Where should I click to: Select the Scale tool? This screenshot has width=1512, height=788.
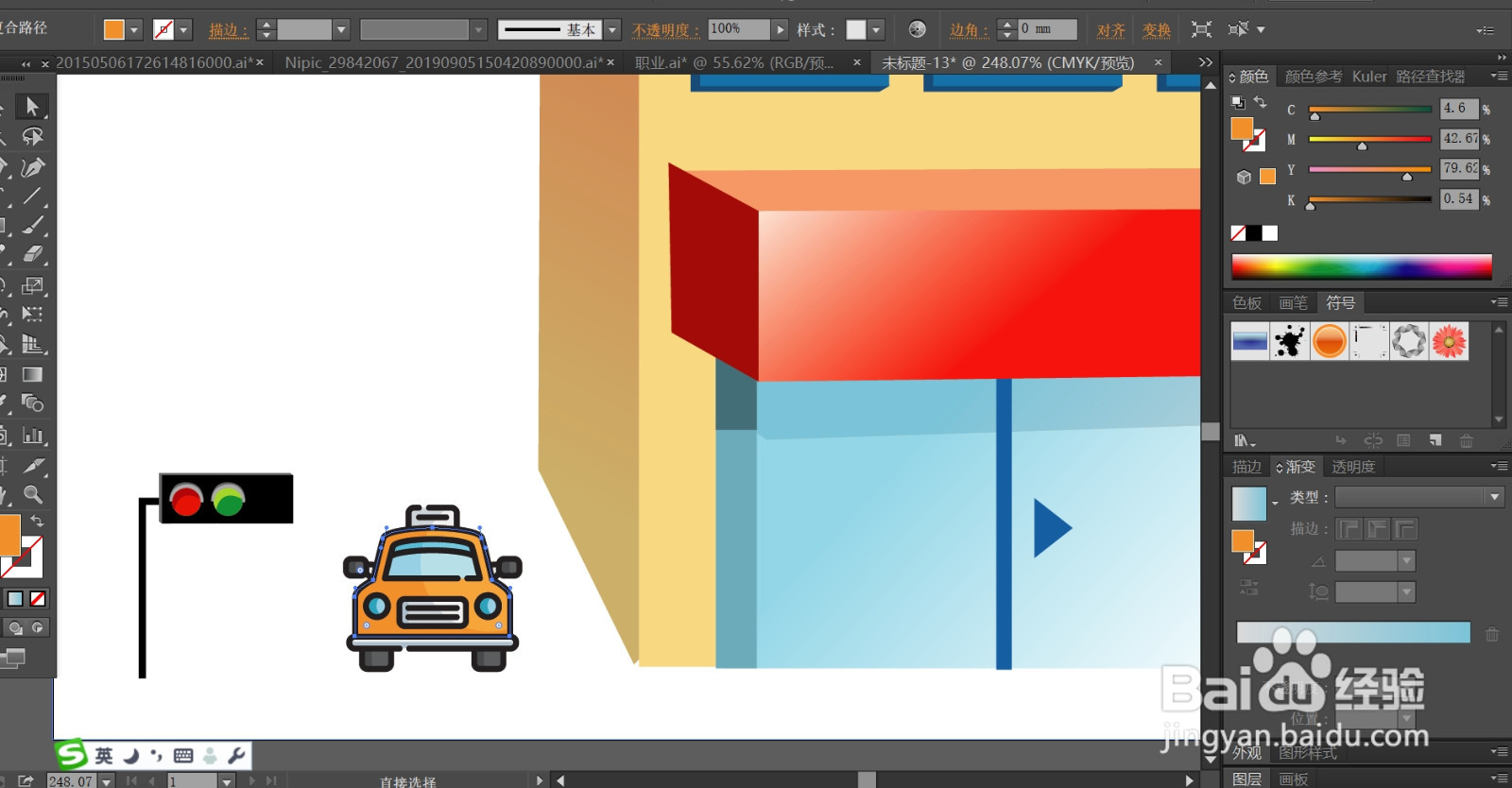click(32, 285)
